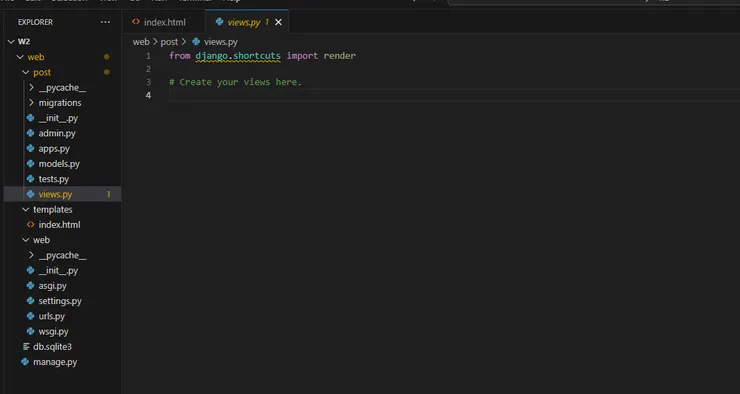Switch to the index.html tab
This screenshot has width=740, height=394.
pos(165,22)
